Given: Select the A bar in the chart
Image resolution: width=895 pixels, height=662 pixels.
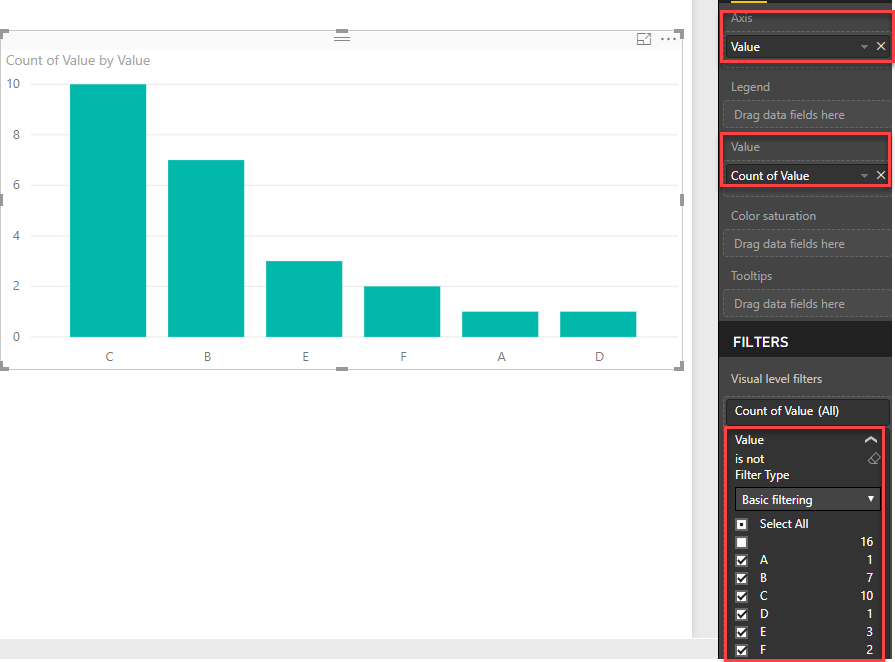Looking at the screenshot, I should (x=500, y=324).
